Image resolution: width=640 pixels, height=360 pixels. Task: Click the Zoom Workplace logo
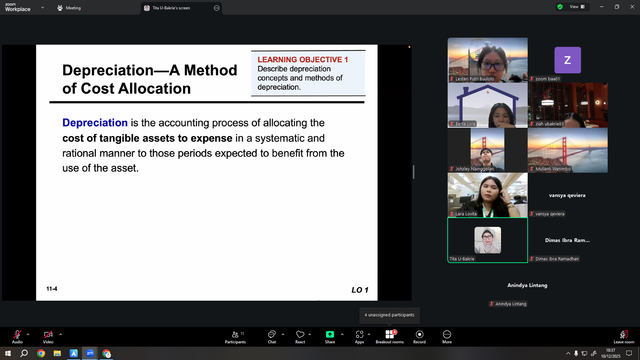point(18,7)
